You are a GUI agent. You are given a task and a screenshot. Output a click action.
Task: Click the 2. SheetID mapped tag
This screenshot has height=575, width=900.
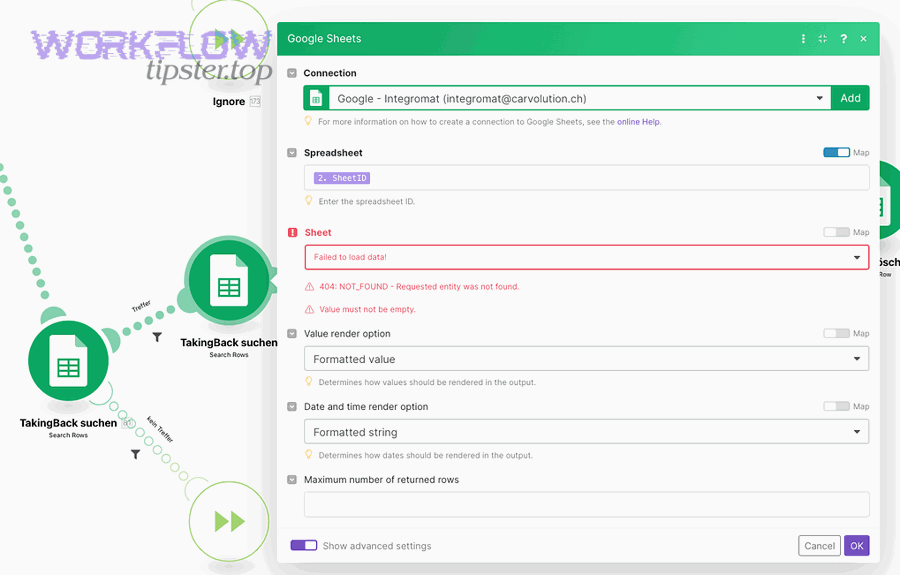(342, 178)
